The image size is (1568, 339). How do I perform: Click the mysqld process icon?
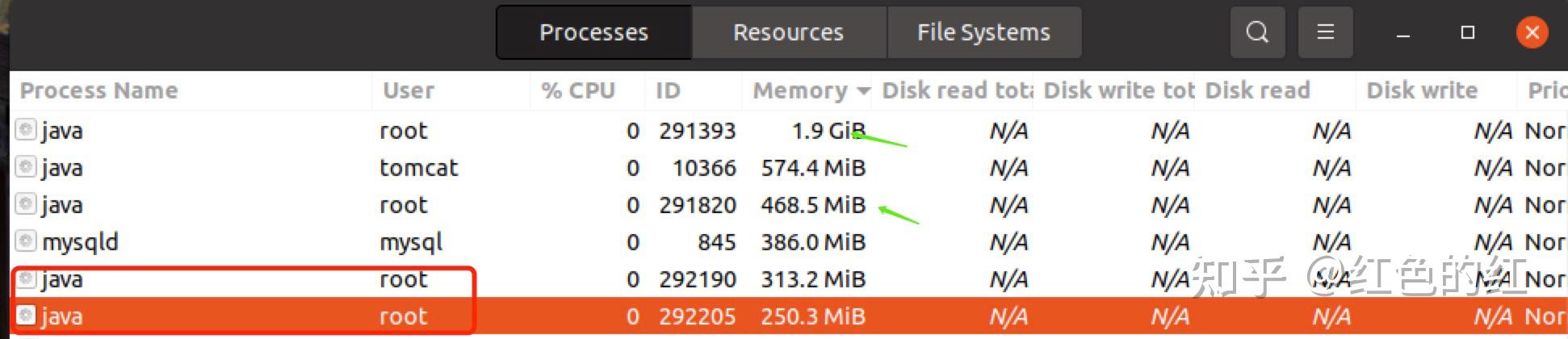[27, 241]
